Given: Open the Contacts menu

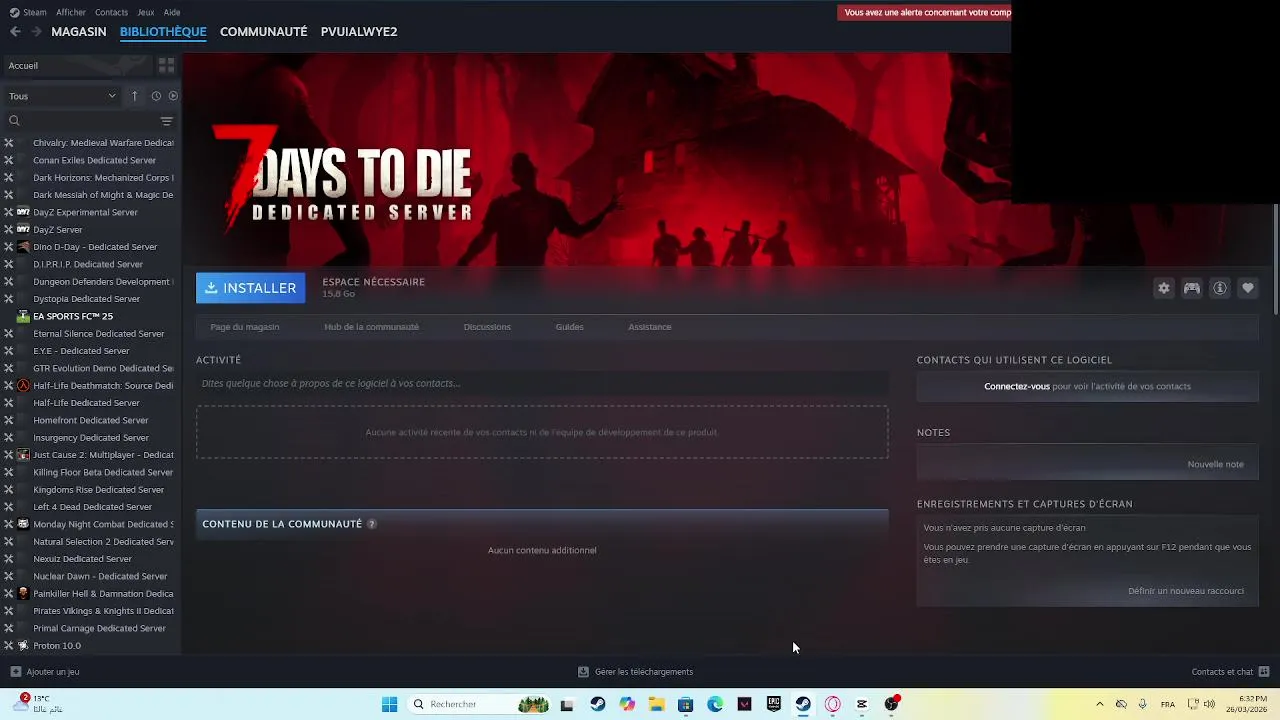Looking at the screenshot, I should coord(111,12).
